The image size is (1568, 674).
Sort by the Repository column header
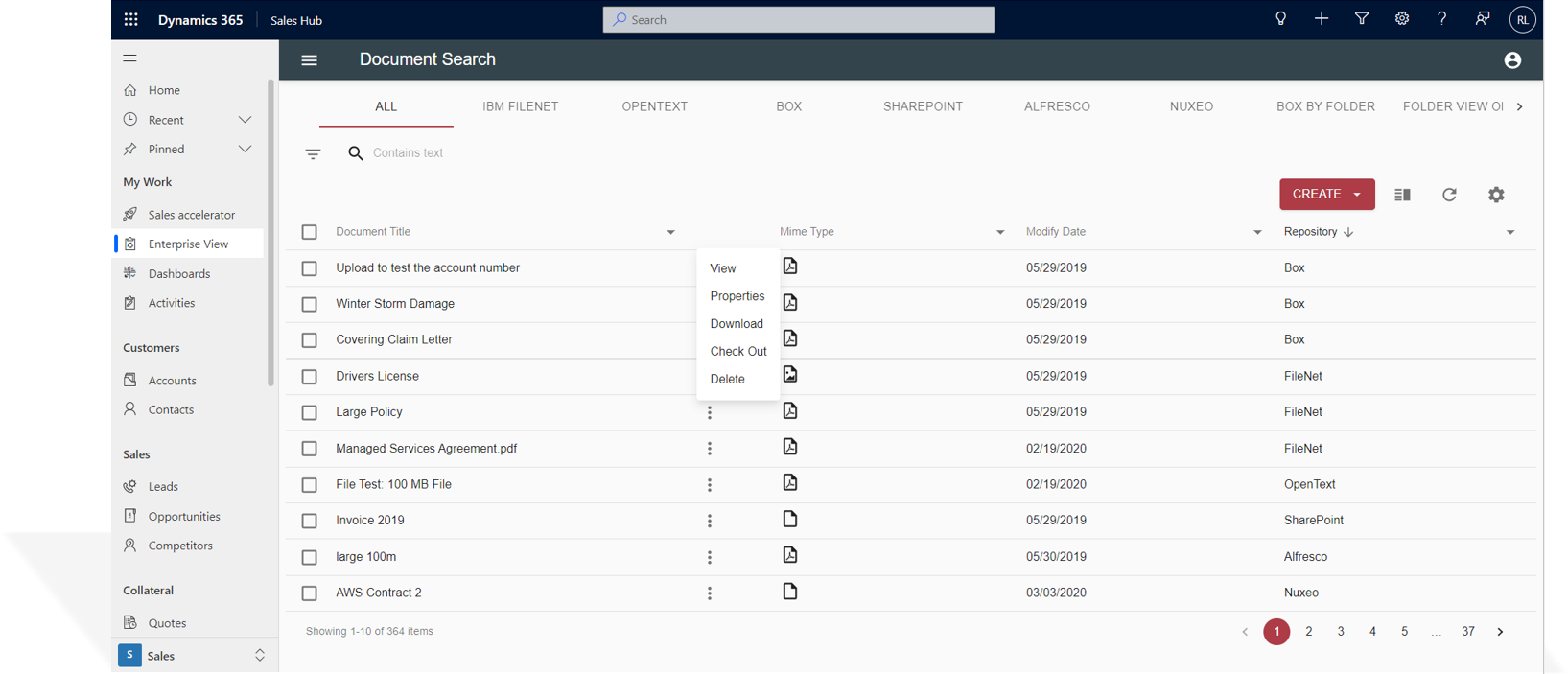coord(1319,232)
